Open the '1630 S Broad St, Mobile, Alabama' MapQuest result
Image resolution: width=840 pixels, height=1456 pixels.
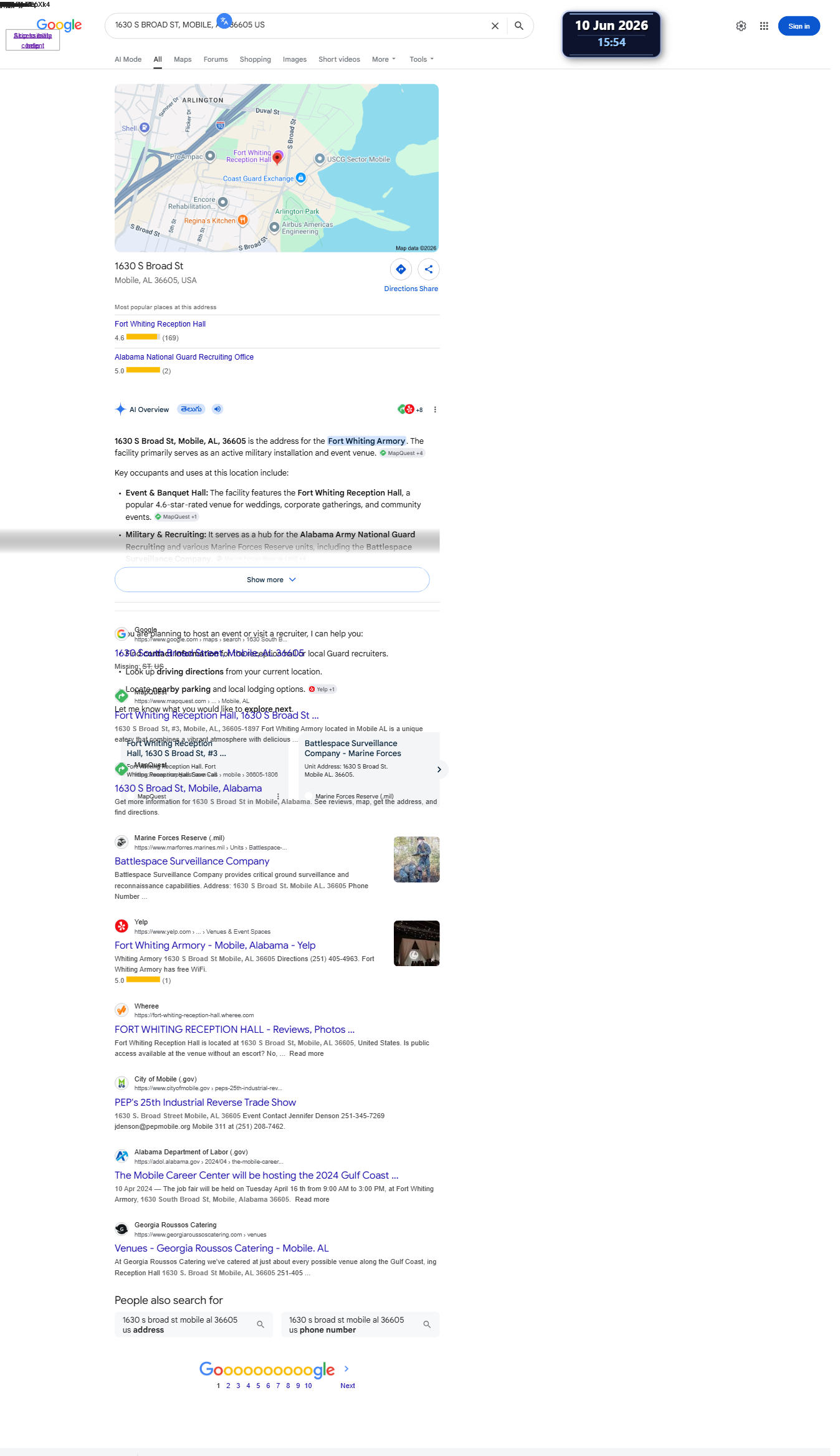[188, 788]
